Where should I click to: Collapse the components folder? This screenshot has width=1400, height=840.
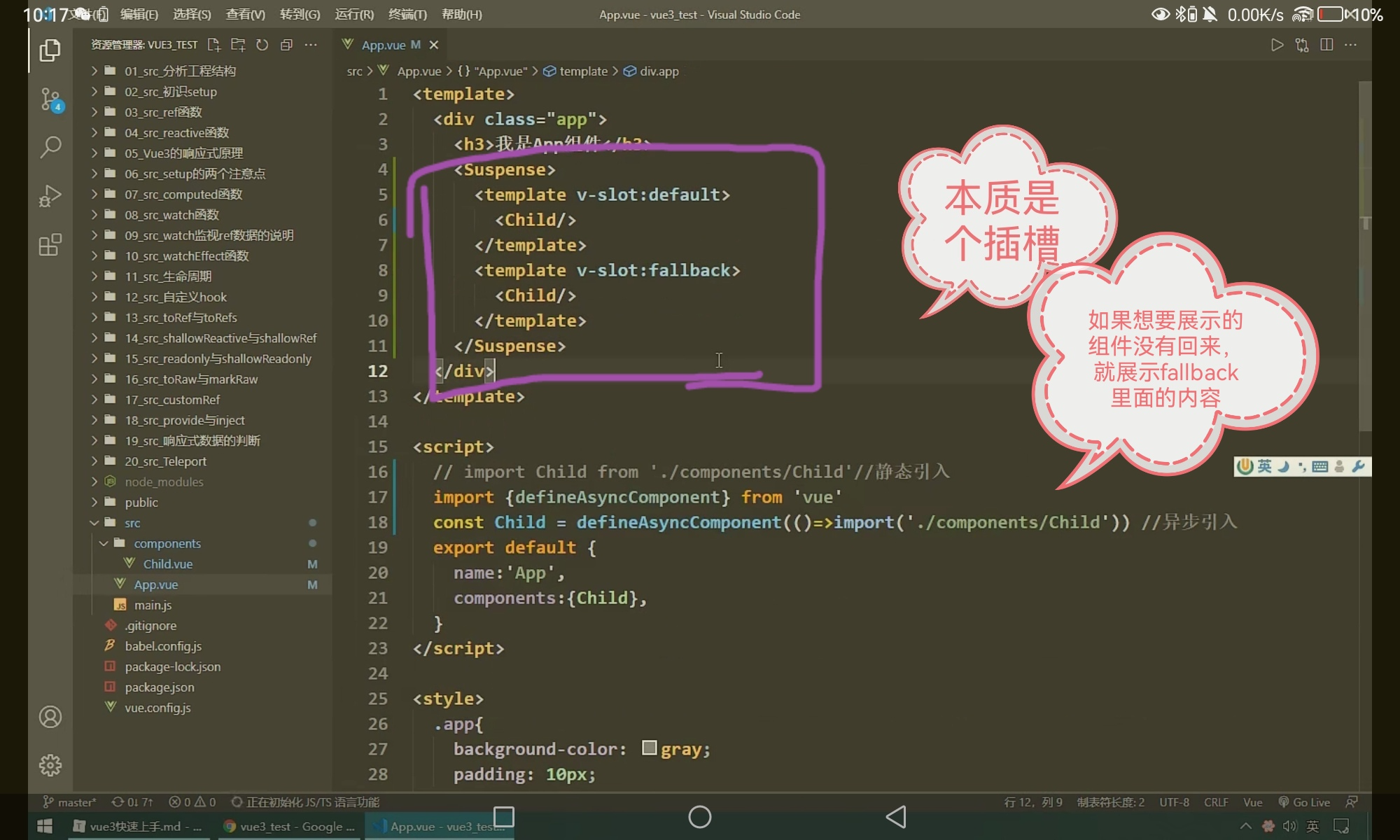[x=167, y=543]
